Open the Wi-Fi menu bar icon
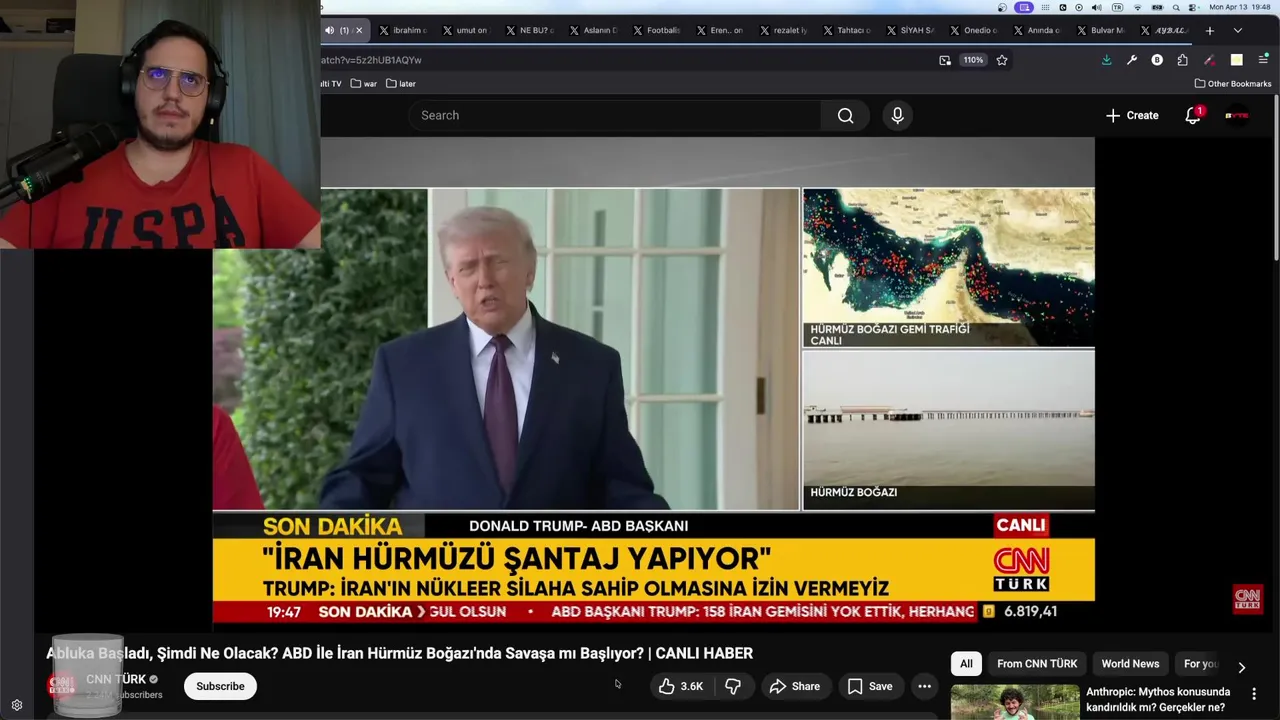Image resolution: width=1280 pixels, height=720 pixels. pyautogui.click(x=1137, y=7)
